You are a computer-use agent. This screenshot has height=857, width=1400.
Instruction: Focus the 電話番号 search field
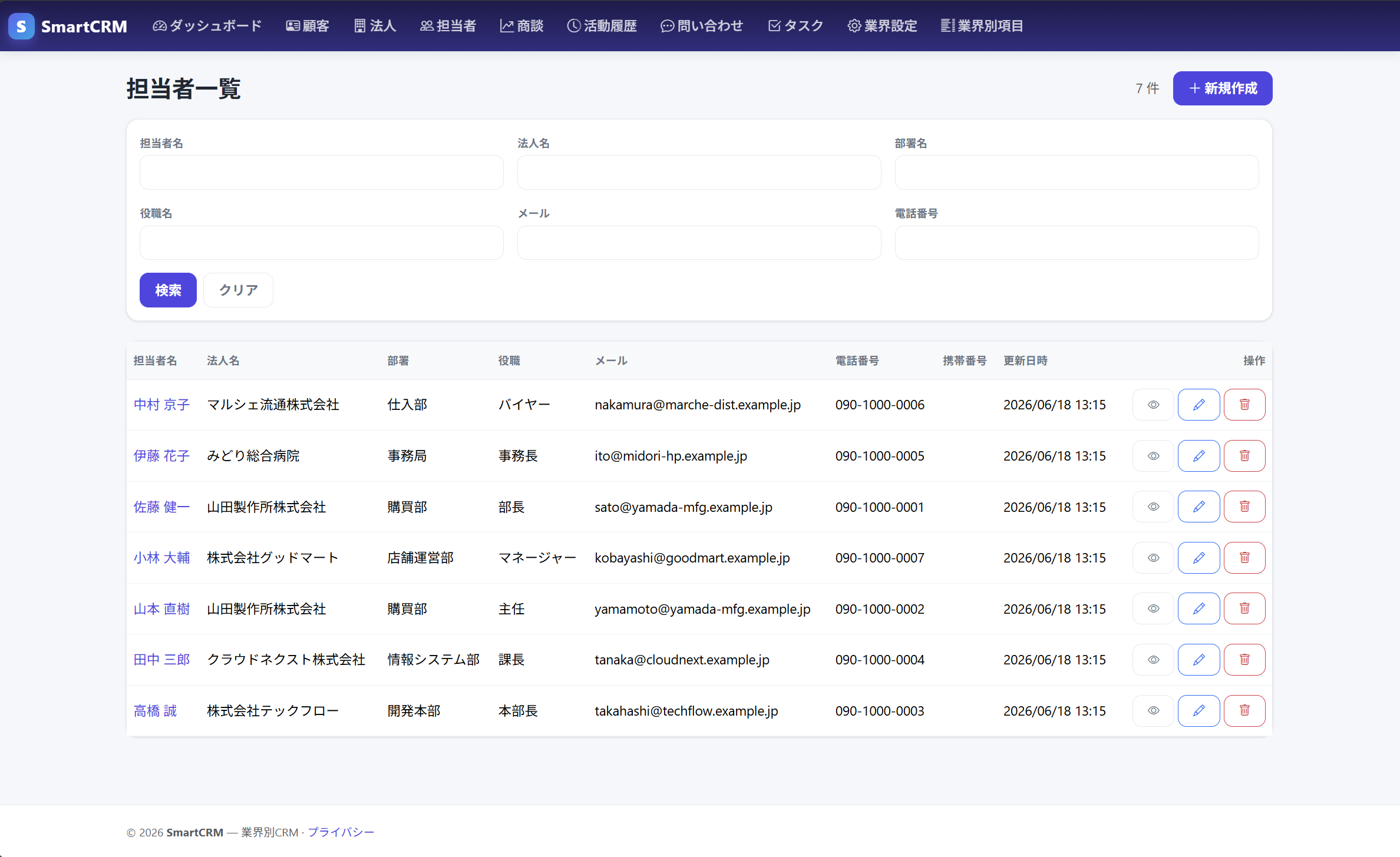[x=1077, y=242]
